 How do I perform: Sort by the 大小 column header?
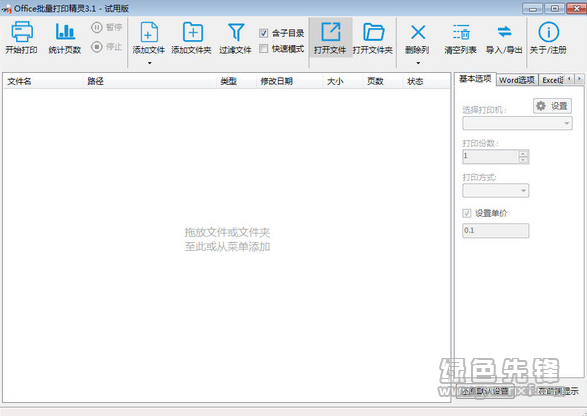tap(342, 81)
